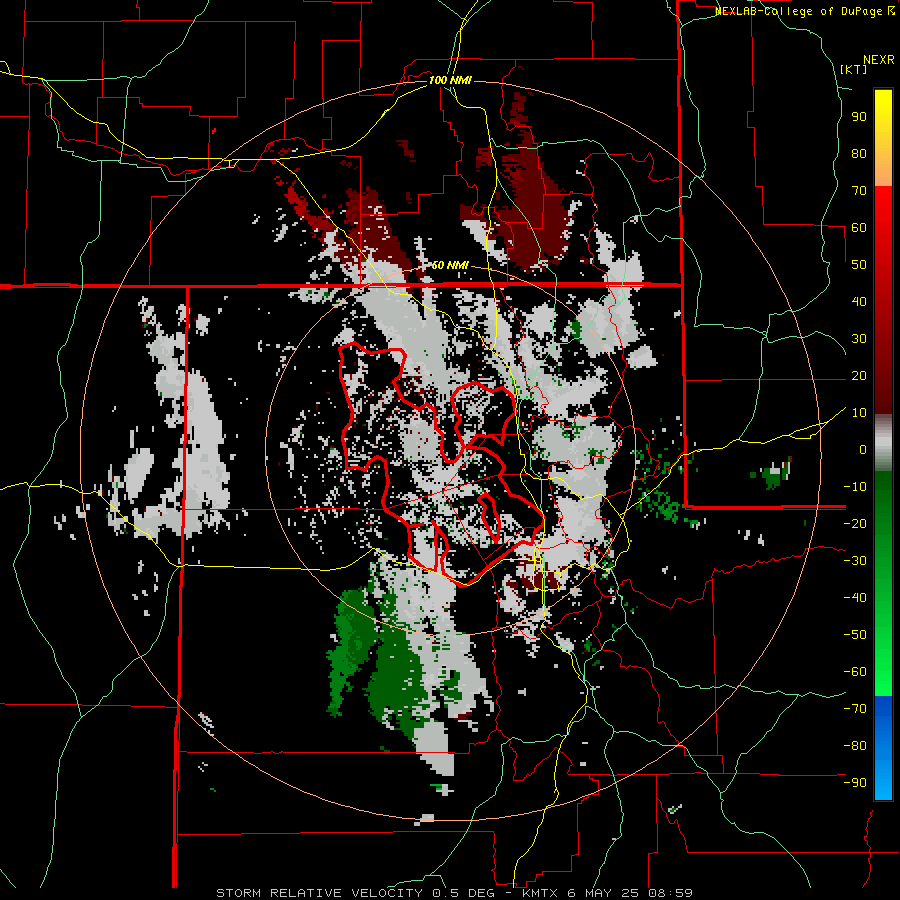Click the "50 NMI" range ring label
The height and width of the screenshot is (900, 900).
coord(450,265)
